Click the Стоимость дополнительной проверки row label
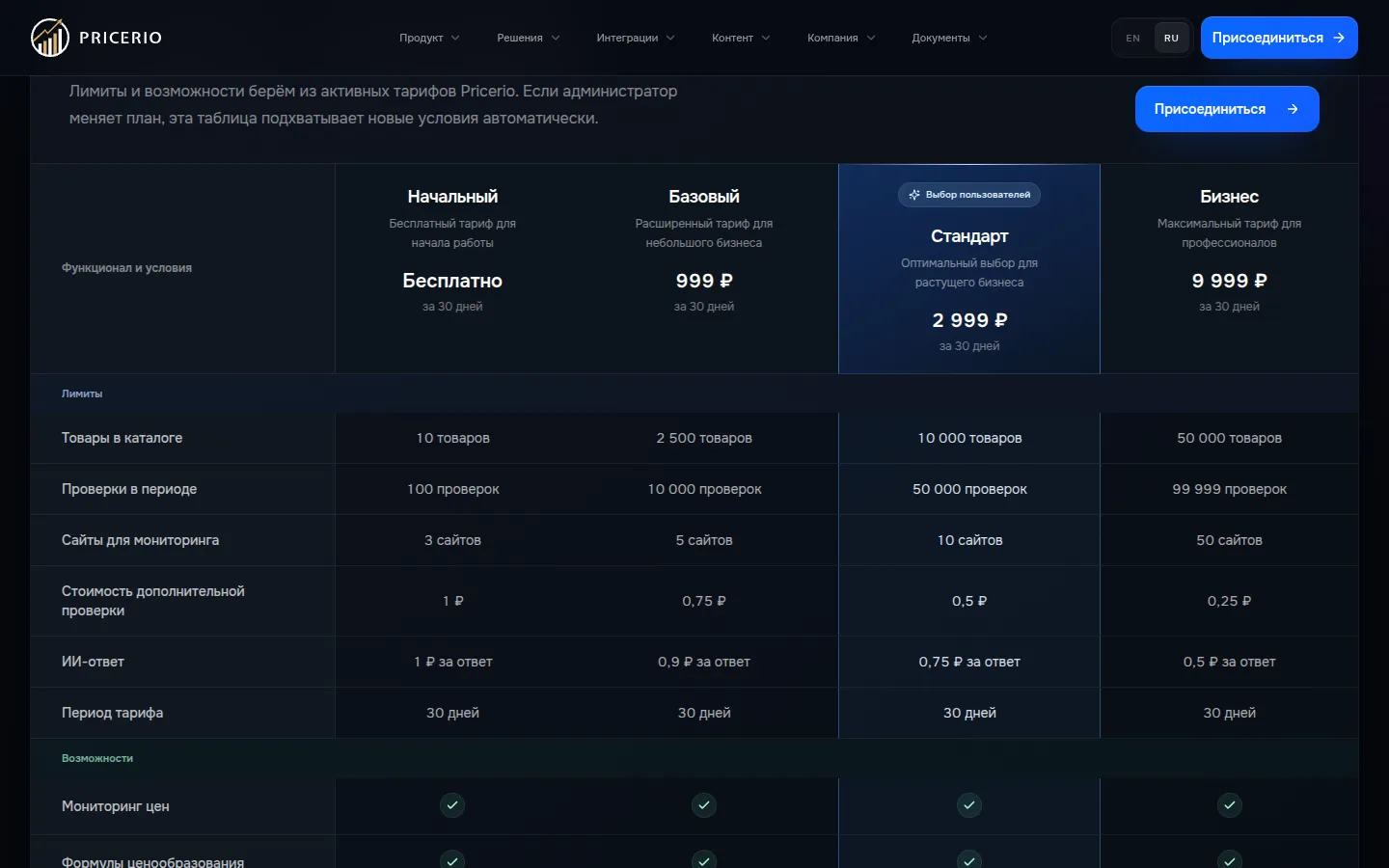The width and height of the screenshot is (1389, 868). (153, 601)
